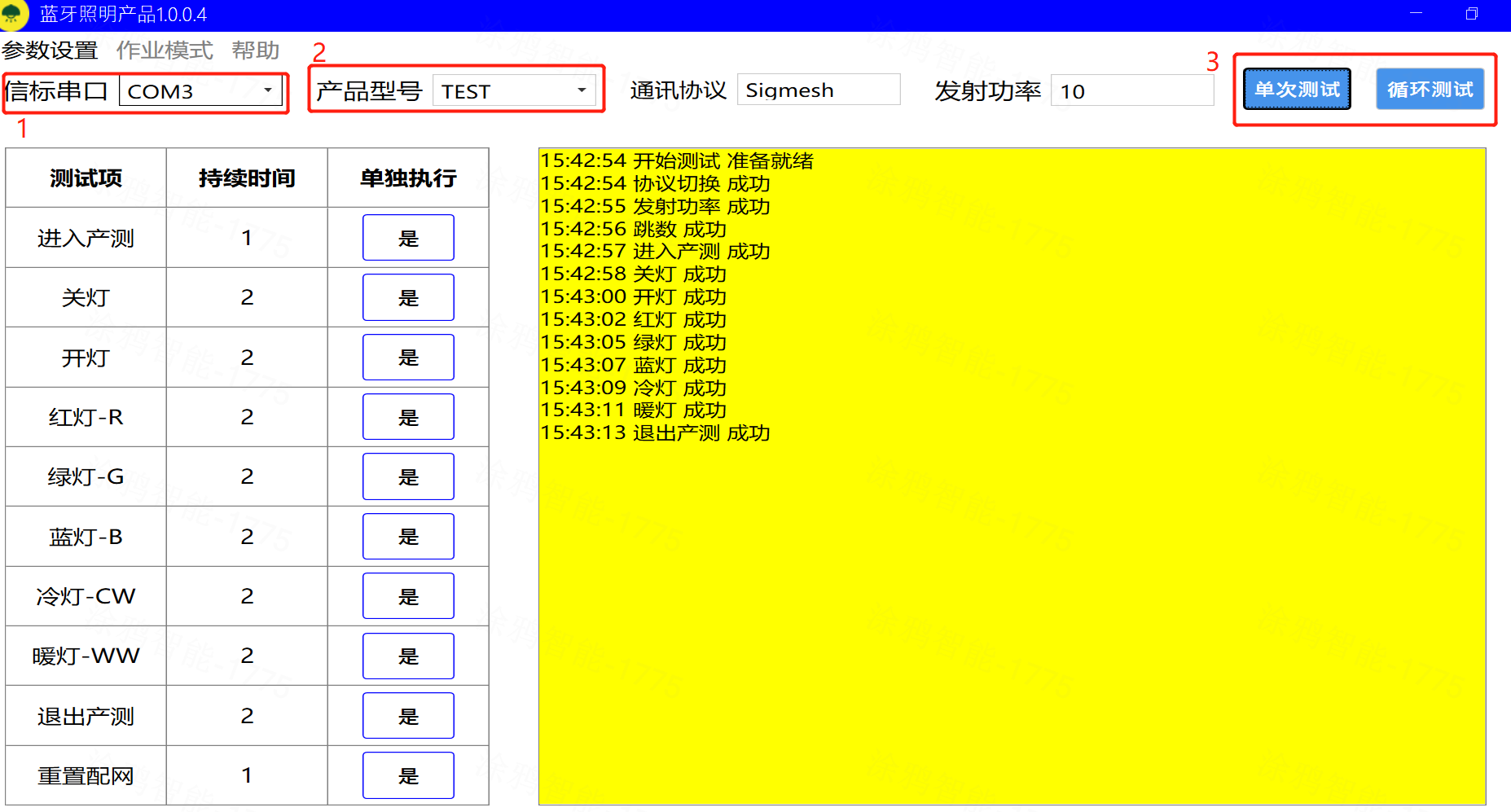The image size is (1511, 812).
Task: Start the 循环测试 loop test
Action: pos(1430,89)
